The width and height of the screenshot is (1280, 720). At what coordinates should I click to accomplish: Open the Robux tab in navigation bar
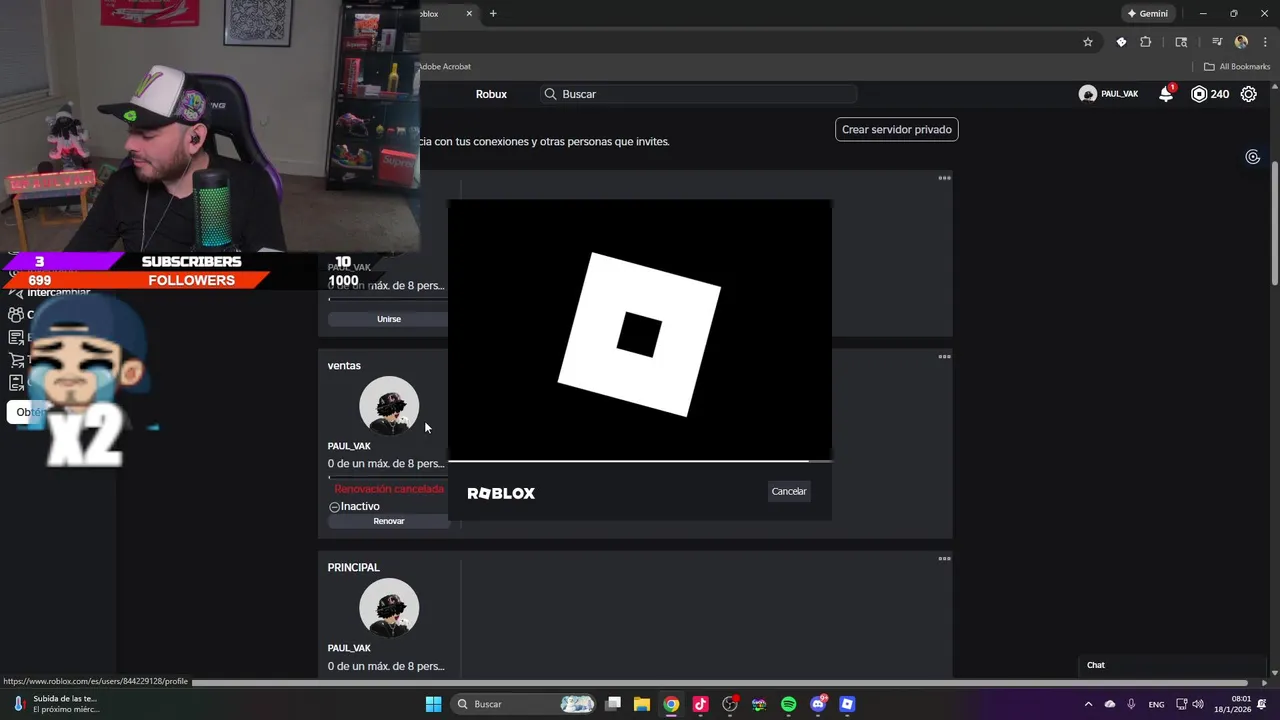tap(491, 94)
